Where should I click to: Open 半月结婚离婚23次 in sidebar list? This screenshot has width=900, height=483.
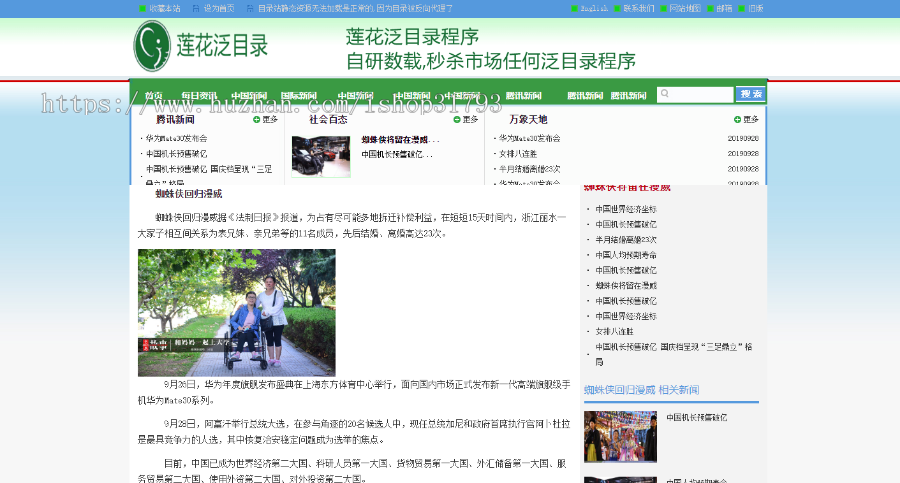tap(626, 239)
